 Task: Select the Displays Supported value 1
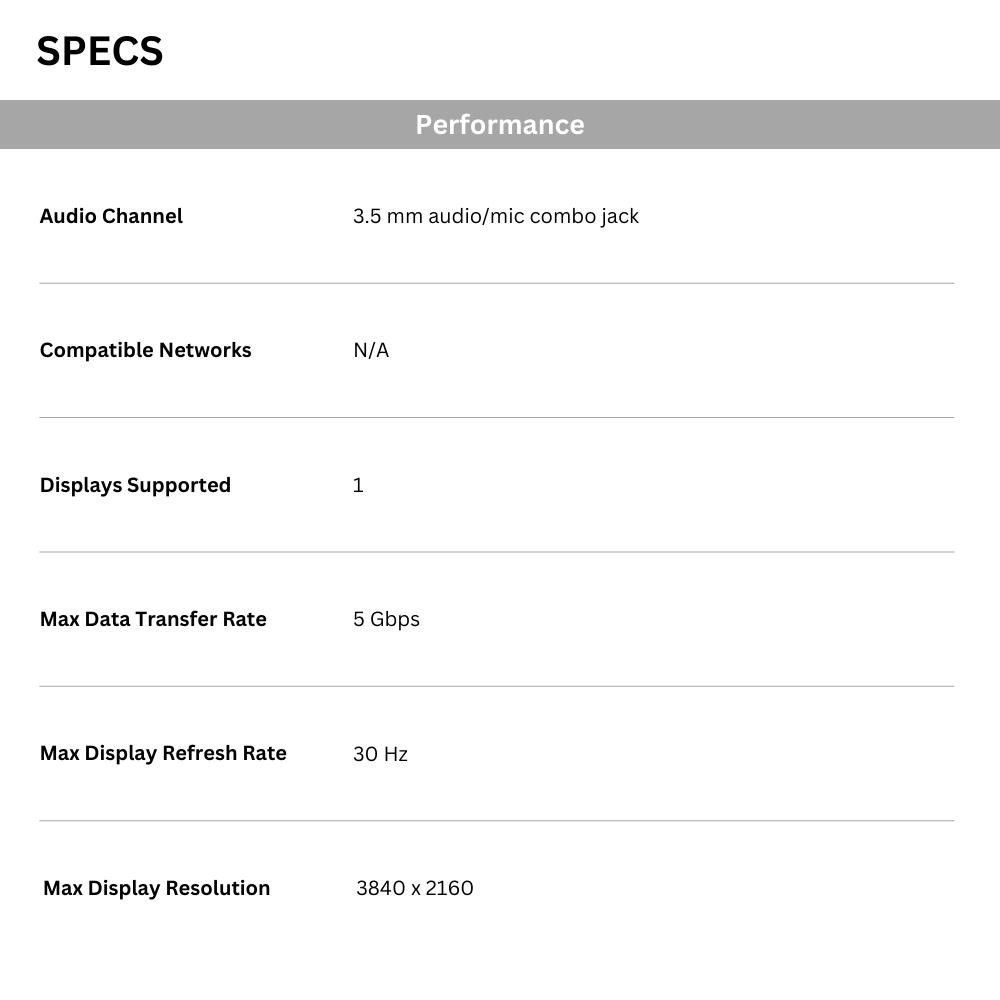point(358,485)
